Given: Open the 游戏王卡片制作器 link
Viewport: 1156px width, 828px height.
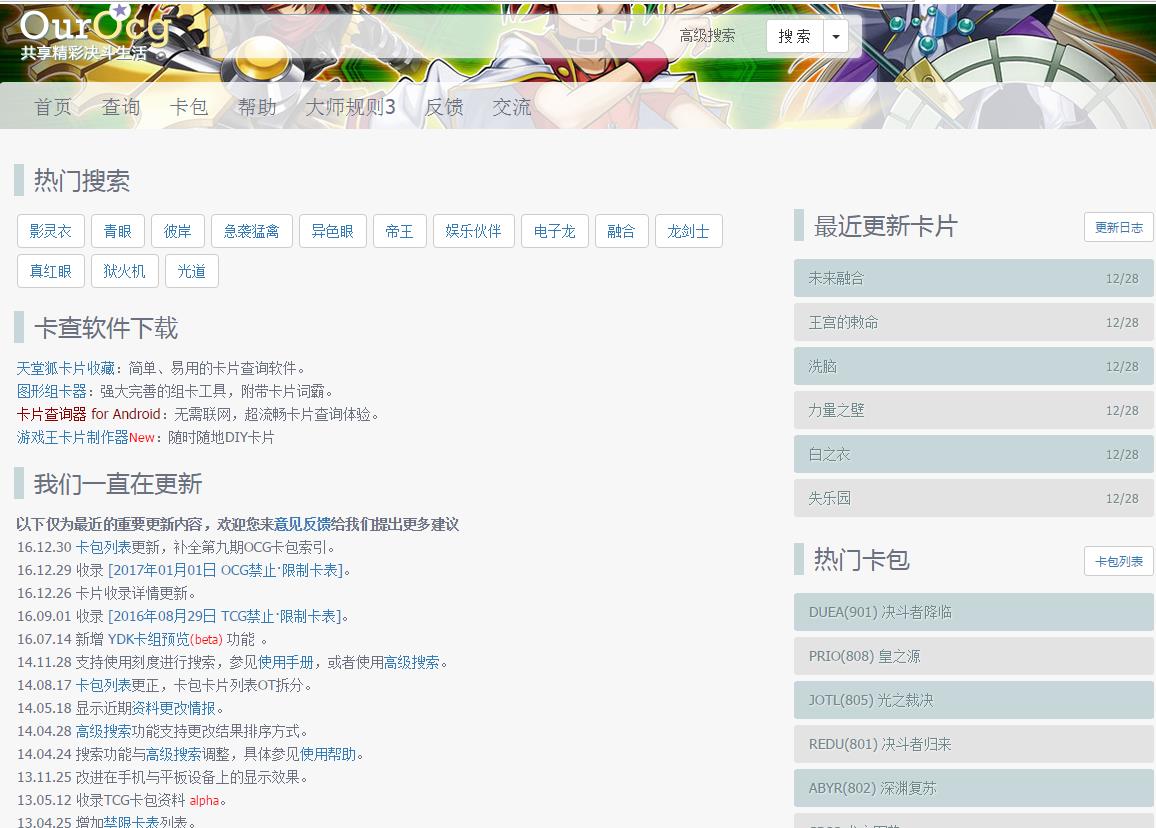Looking at the screenshot, I should pos(72,436).
